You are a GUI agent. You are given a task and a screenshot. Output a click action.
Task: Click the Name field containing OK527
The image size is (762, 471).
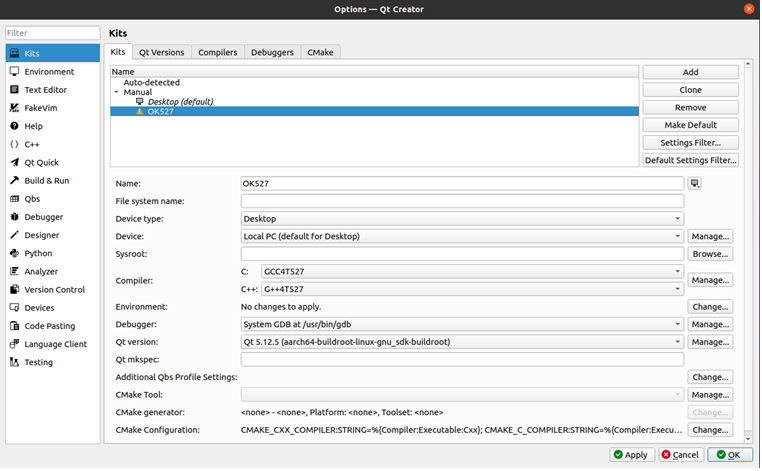tap(462, 183)
